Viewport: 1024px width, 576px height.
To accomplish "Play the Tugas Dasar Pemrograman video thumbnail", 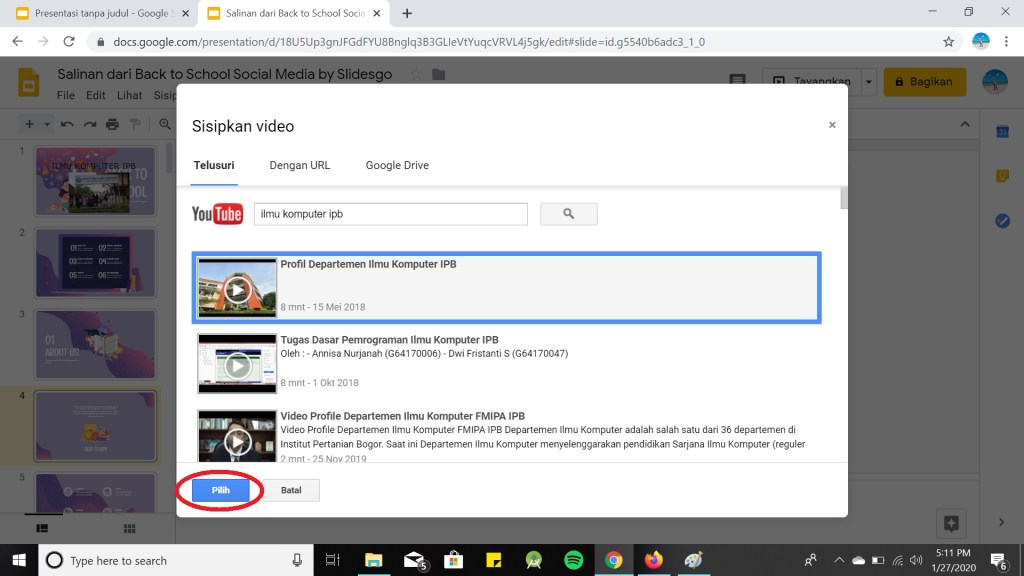I will [237, 365].
